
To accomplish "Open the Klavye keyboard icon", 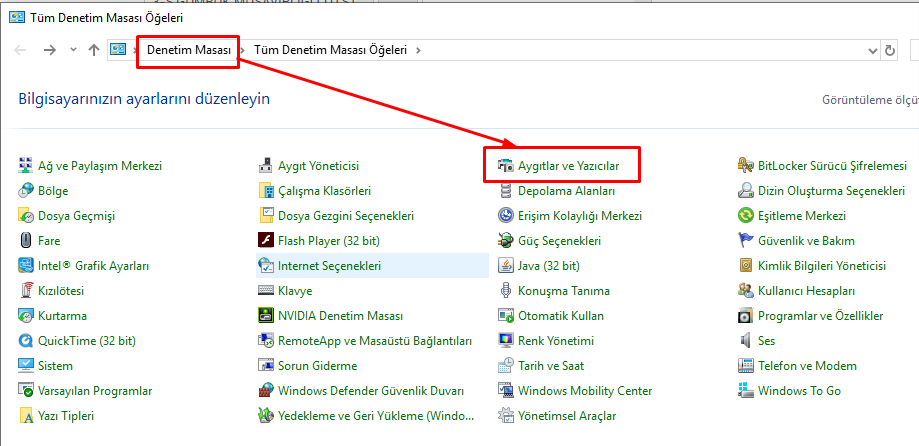I will click(266, 291).
